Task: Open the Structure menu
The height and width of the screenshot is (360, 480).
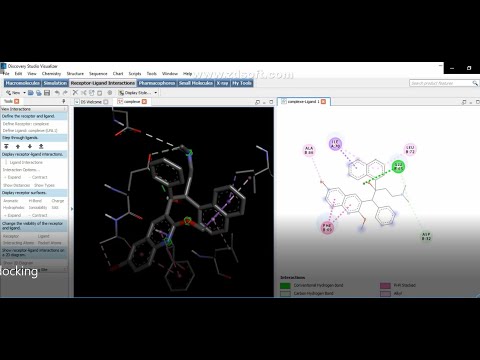Action: click(75, 73)
